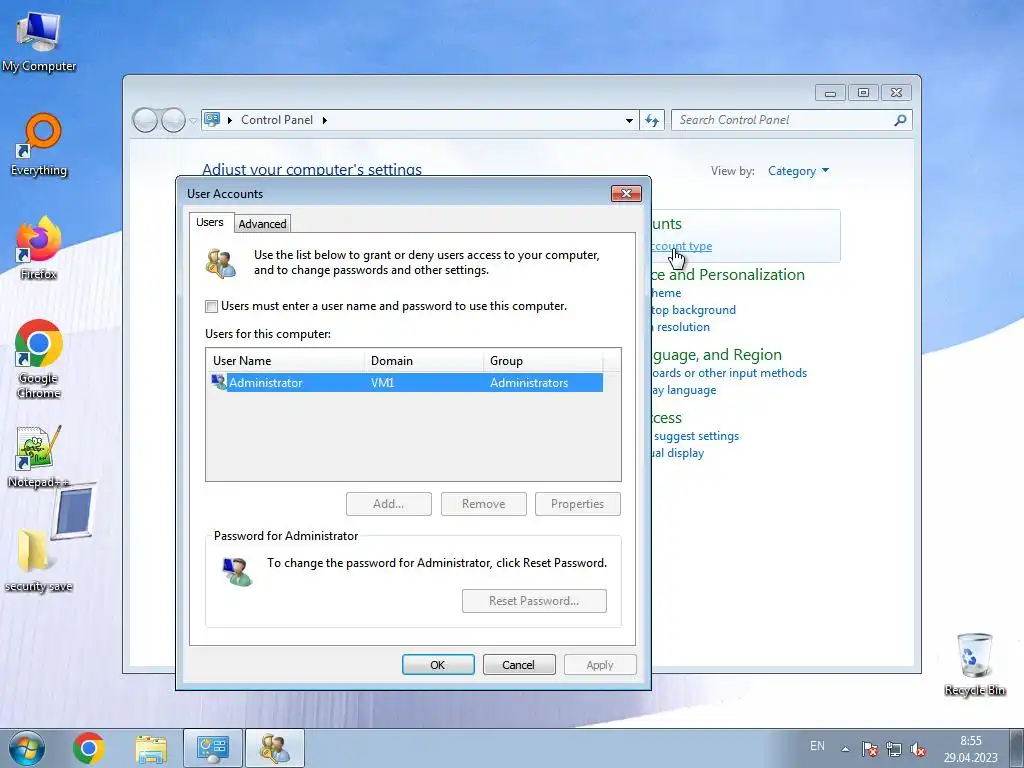The width and height of the screenshot is (1024, 768).
Task: Click the Add... button
Action: [x=389, y=504]
